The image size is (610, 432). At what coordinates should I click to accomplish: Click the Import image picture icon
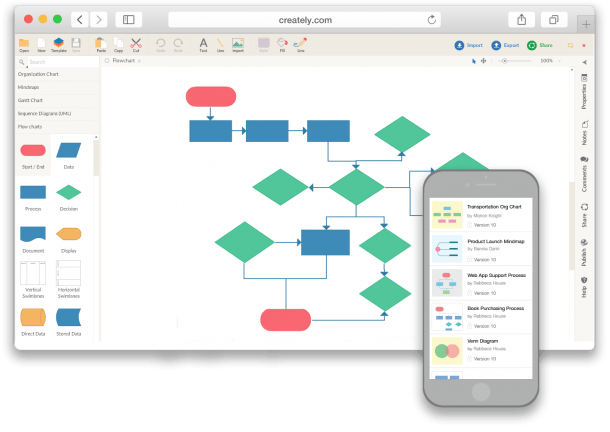[x=238, y=43]
